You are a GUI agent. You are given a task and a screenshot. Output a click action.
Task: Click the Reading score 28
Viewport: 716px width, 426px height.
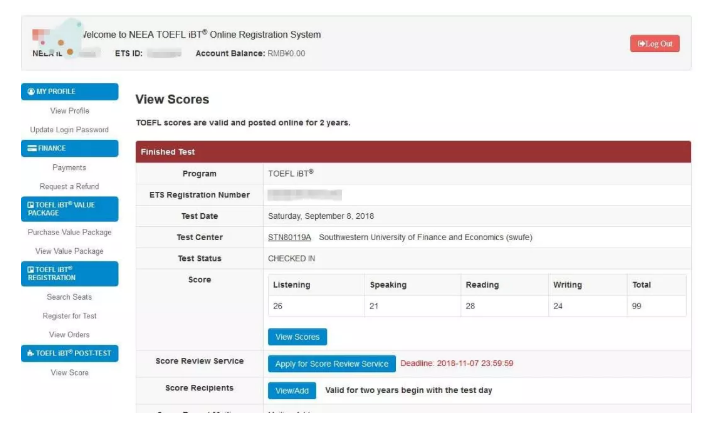[470, 306]
